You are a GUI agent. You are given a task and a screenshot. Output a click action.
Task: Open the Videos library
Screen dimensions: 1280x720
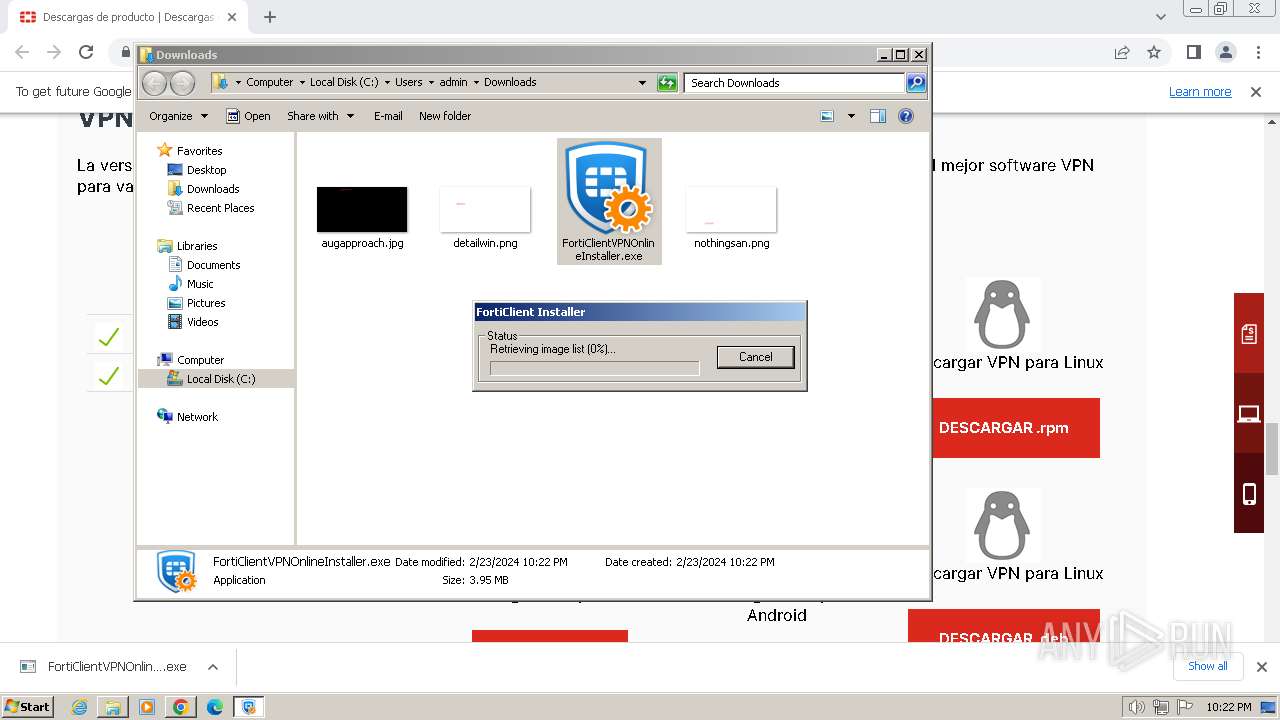(x=202, y=322)
